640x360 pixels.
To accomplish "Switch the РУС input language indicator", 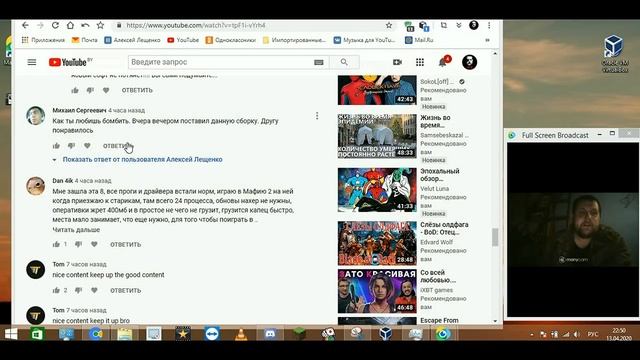I will pyautogui.click(x=593, y=334).
